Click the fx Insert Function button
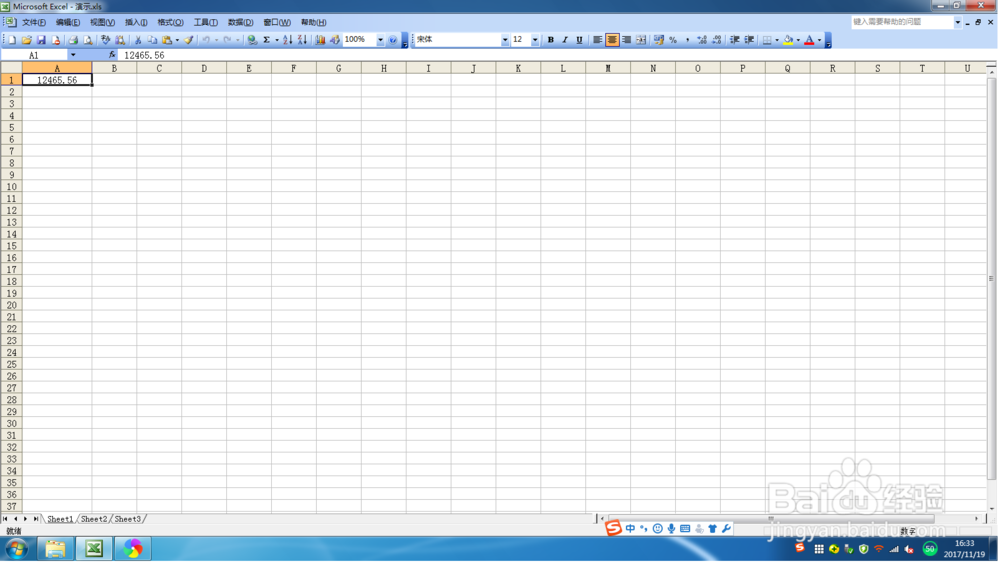1000x564 pixels. (112, 55)
